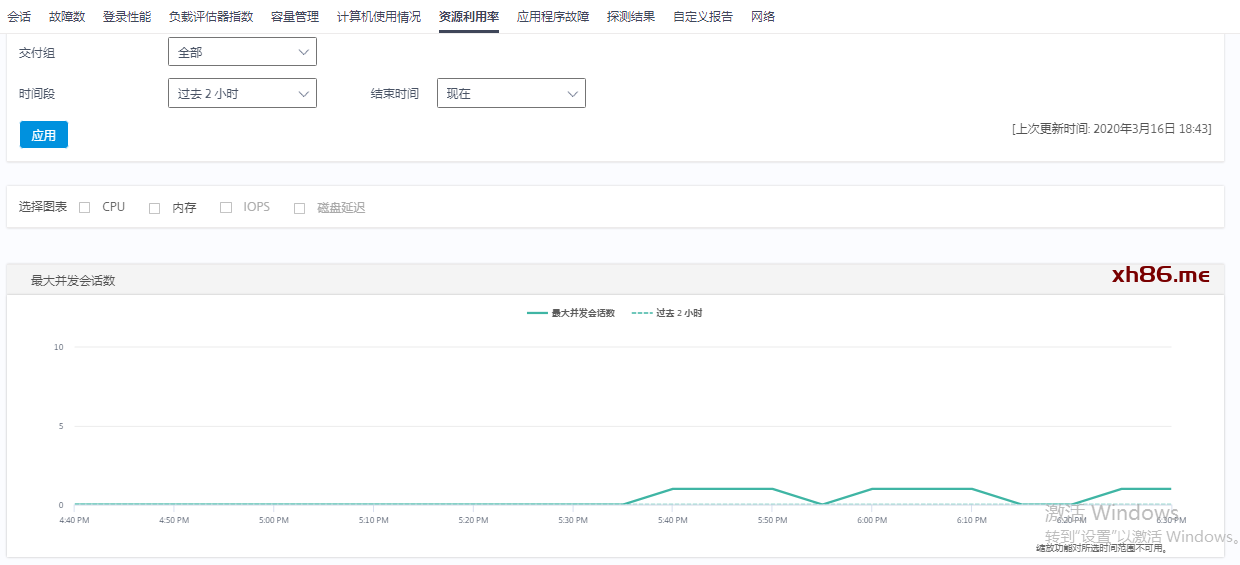Toggle the 磁盘延迟 chart checkbox

click(299, 208)
